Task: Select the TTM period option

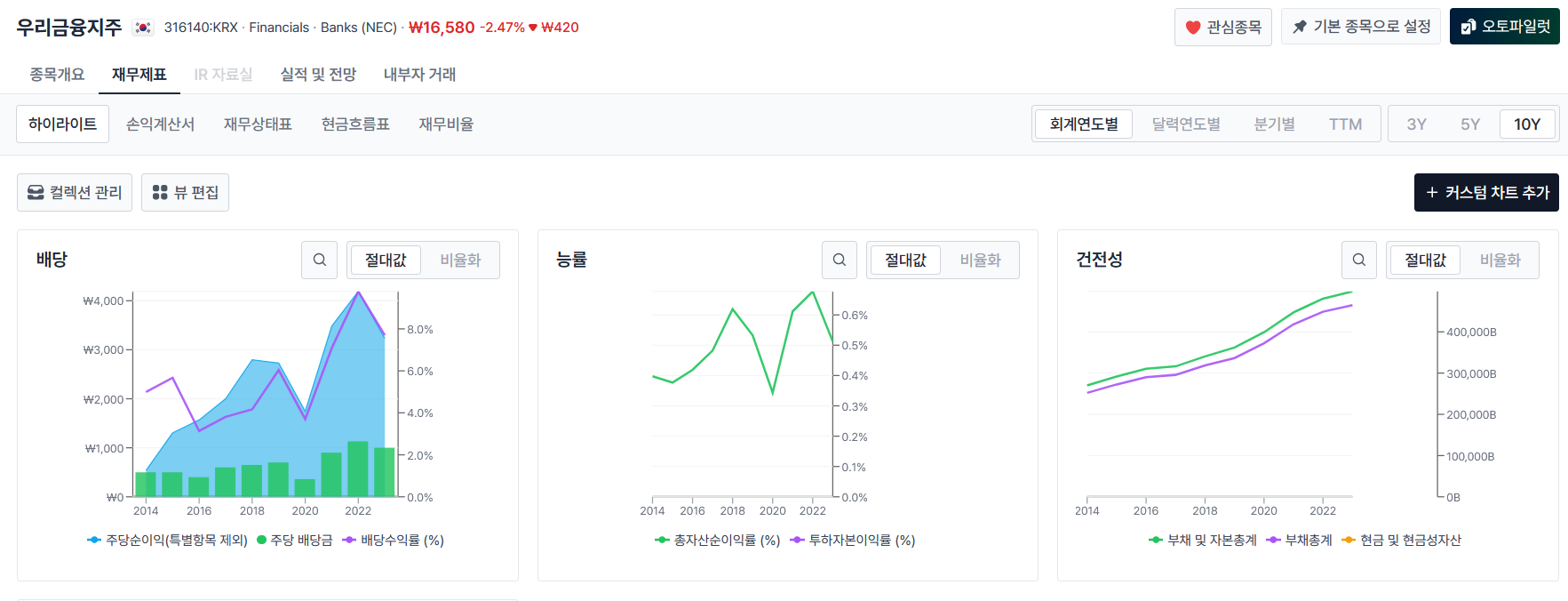Action: 1345,124
